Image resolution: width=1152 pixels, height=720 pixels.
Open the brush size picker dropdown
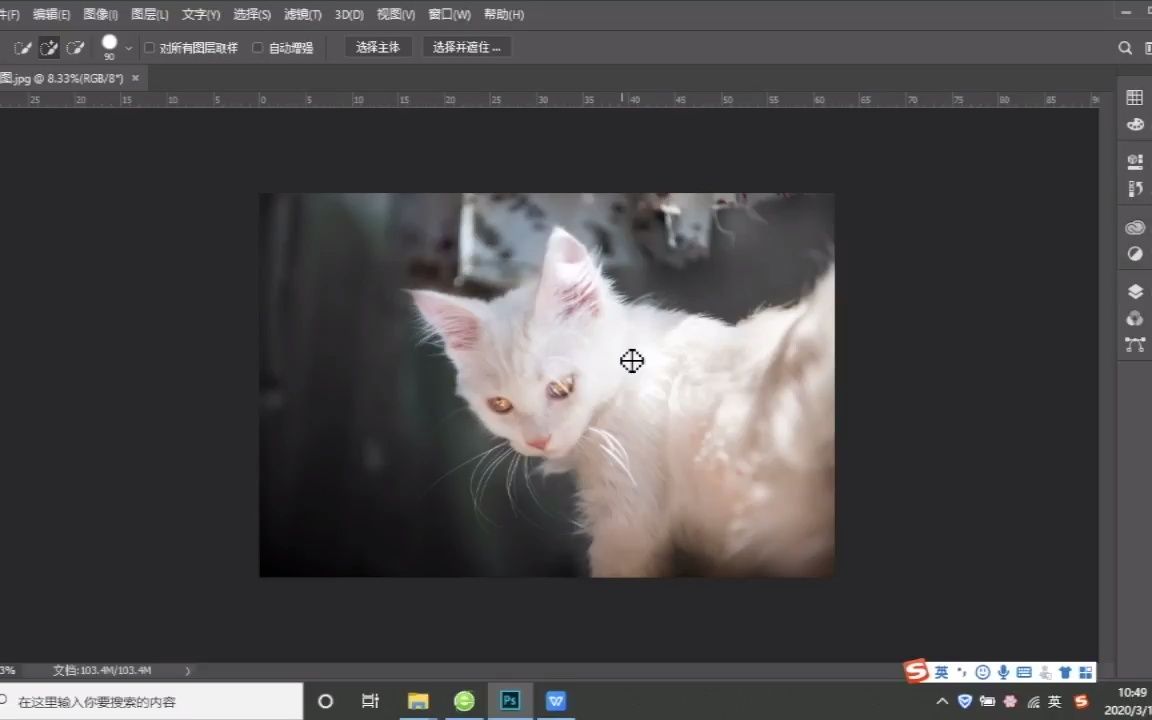[128, 47]
